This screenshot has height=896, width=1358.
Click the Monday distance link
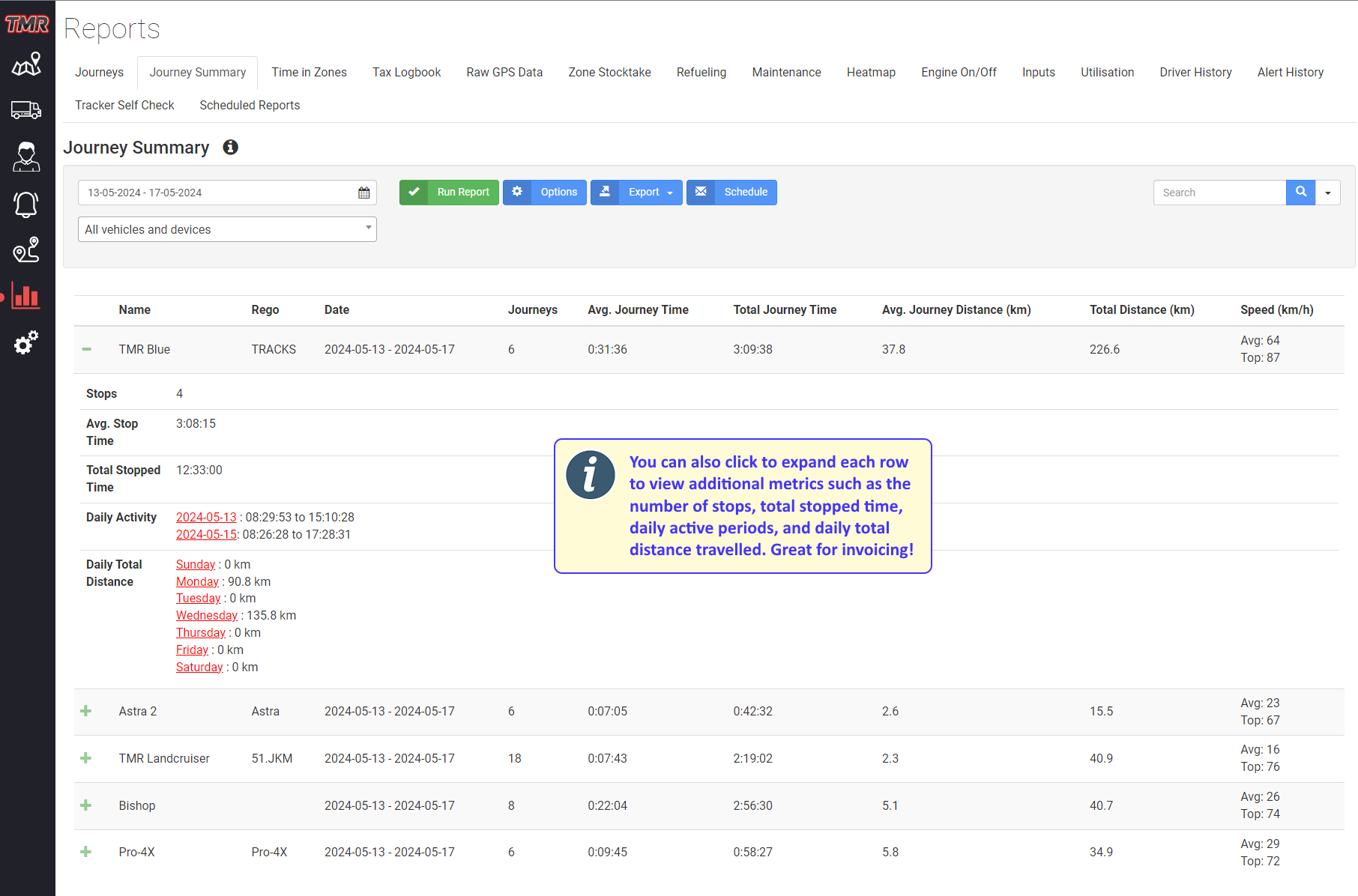pos(197,582)
